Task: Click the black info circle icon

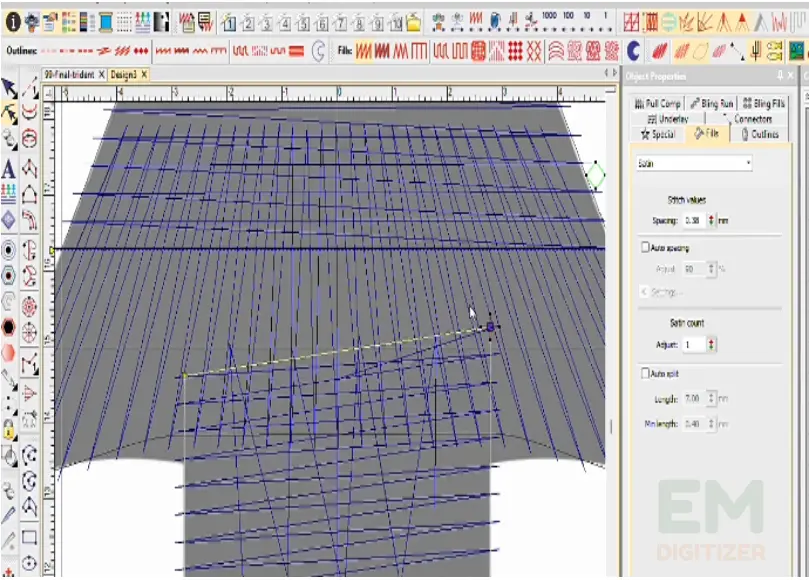Action: click(12, 22)
